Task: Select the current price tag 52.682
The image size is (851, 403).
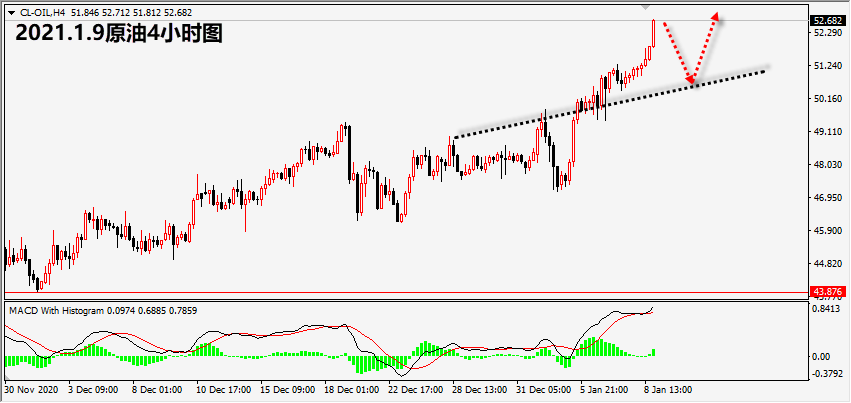Action: pyautogui.click(x=828, y=20)
